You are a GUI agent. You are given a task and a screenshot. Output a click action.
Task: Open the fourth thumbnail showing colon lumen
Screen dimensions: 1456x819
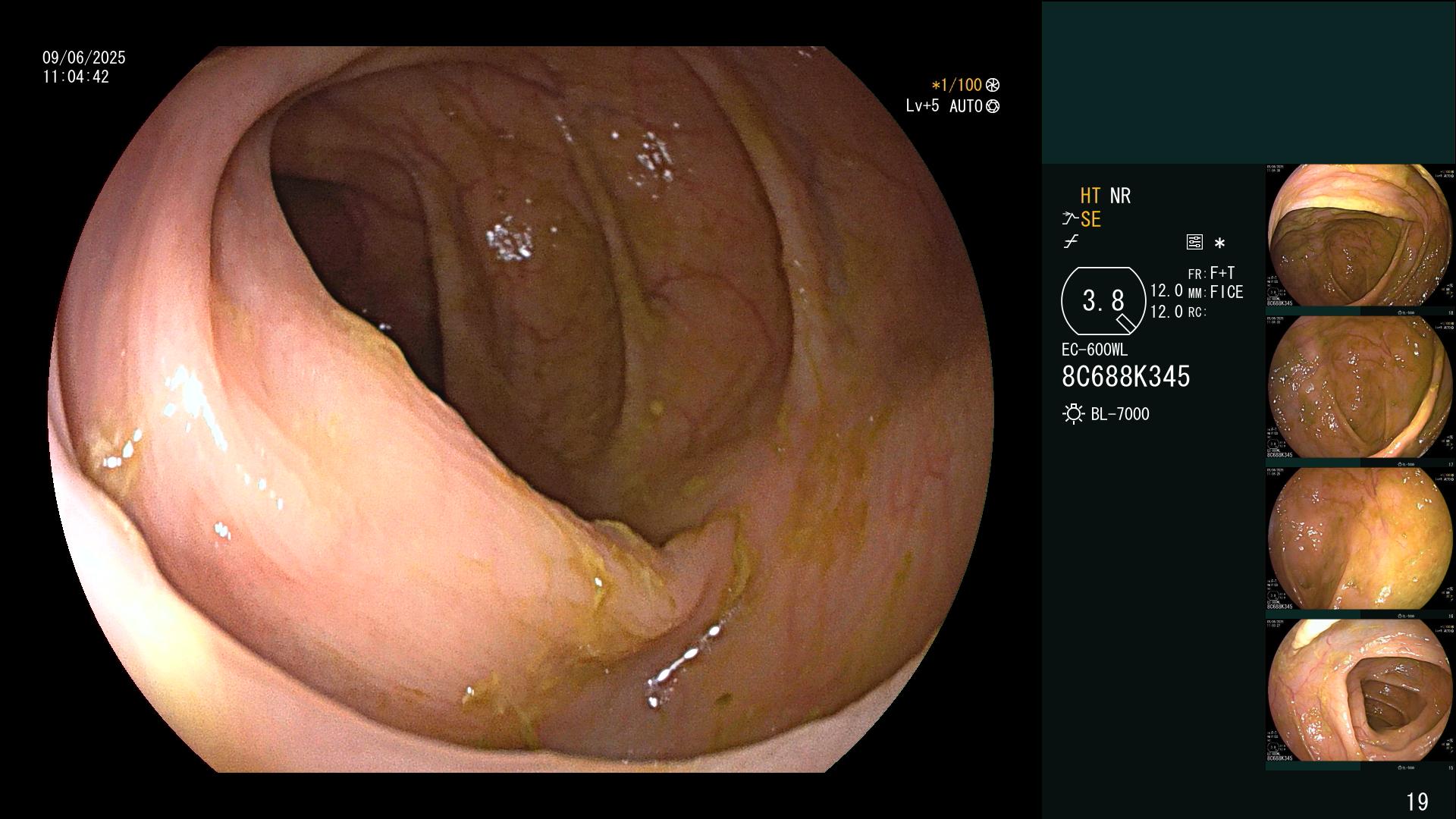pos(1360,691)
